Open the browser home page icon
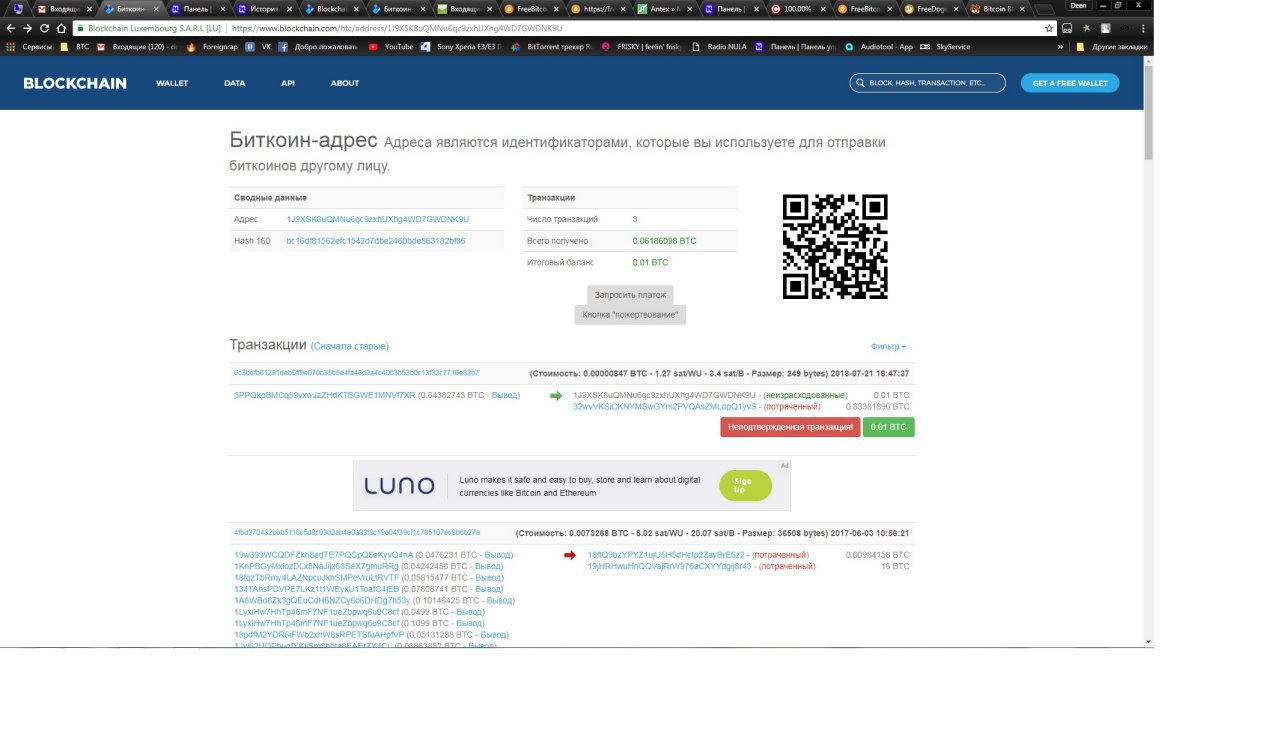The height and width of the screenshot is (736, 1280). (61, 28)
